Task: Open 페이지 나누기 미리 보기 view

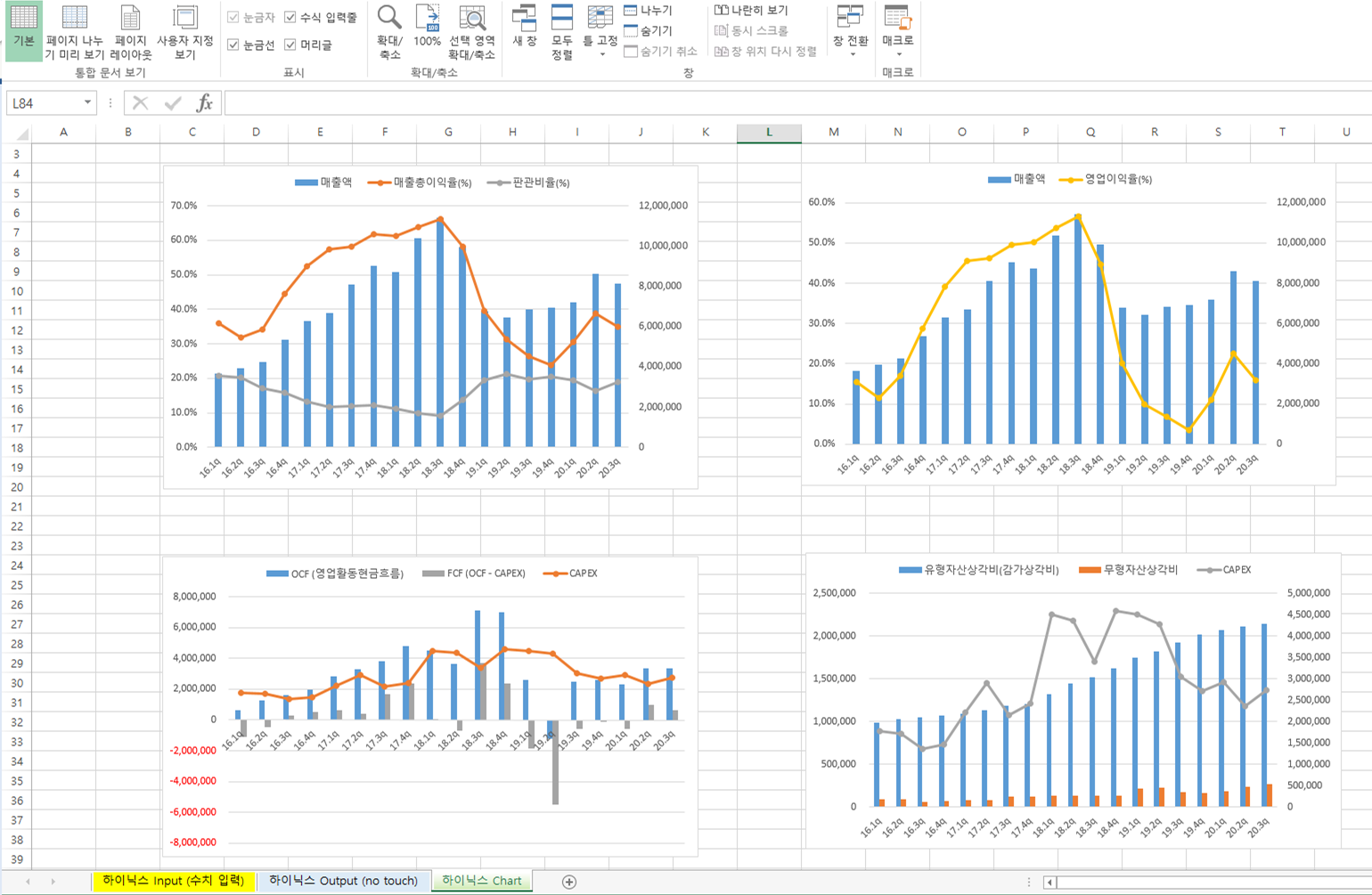Action: [75, 31]
